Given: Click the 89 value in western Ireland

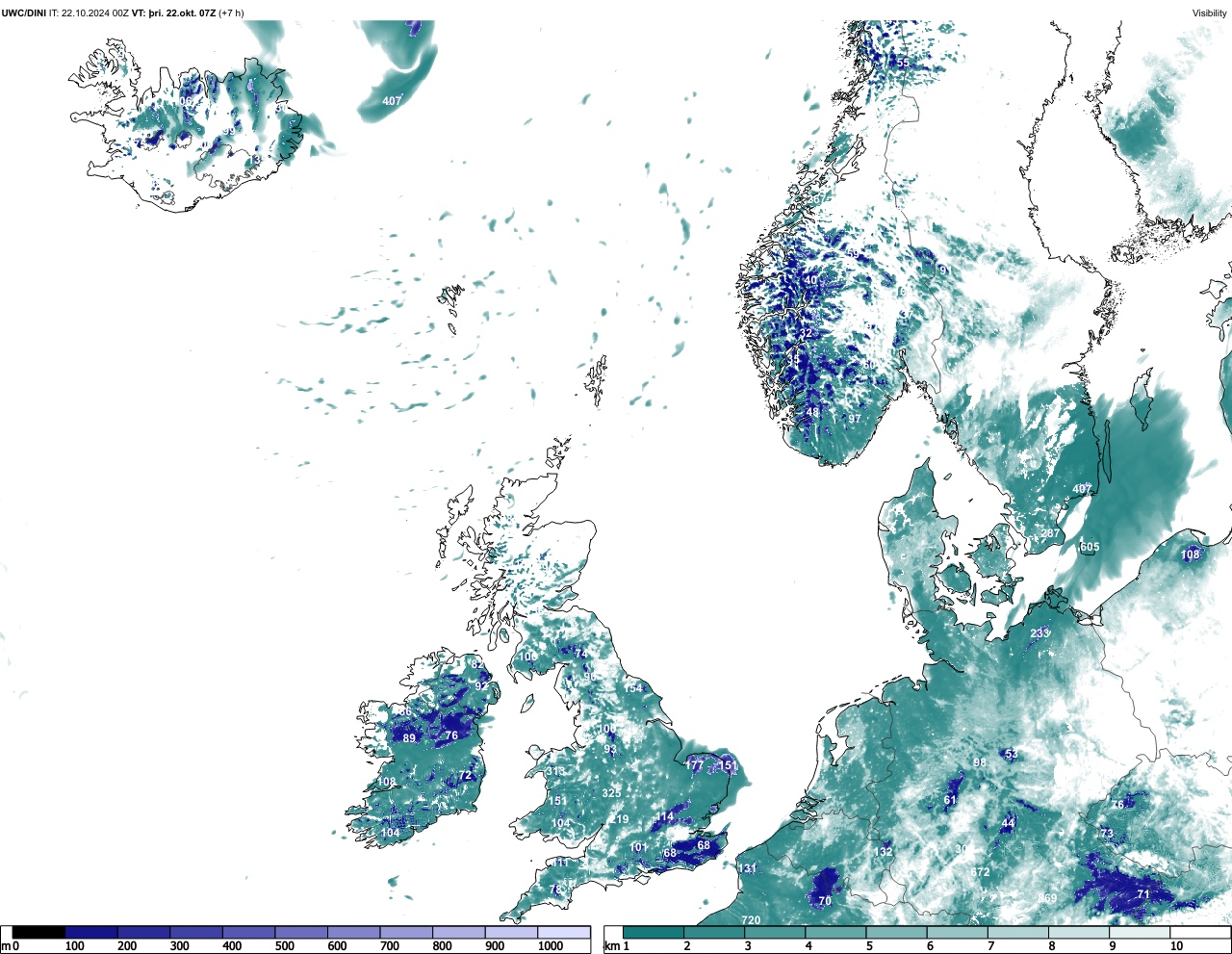Looking at the screenshot, I should (410, 738).
